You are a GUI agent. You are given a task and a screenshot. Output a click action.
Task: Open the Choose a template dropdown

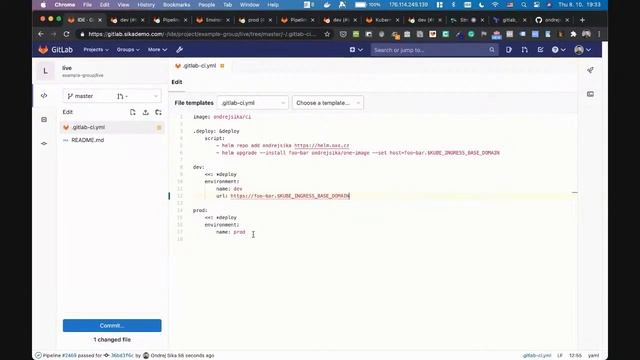tap(328, 103)
